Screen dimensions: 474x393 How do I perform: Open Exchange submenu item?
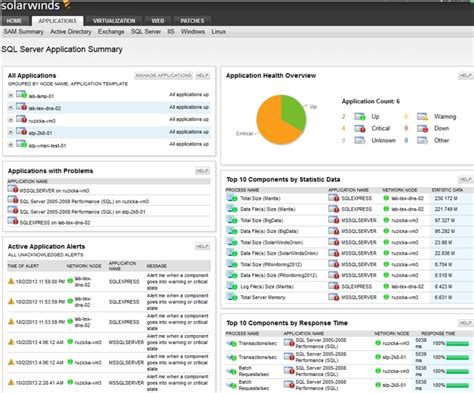click(x=111, y=32)
